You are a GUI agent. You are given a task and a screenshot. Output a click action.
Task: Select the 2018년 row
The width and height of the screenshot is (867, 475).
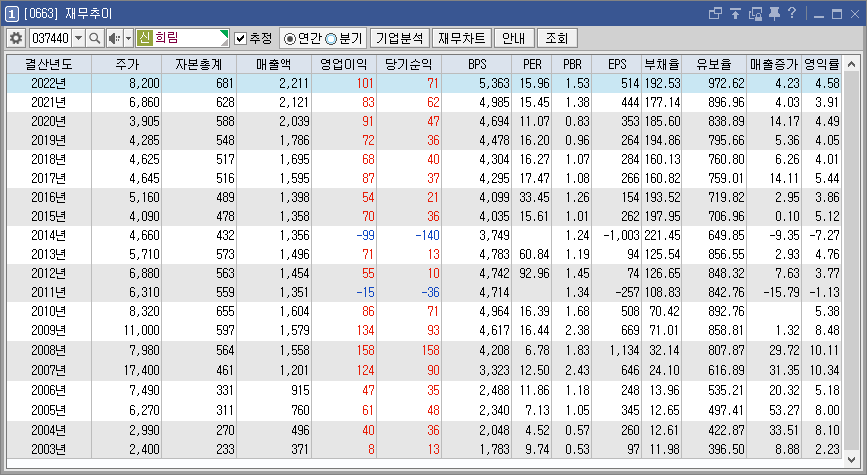pyautogui.click(x=424, y=159)
